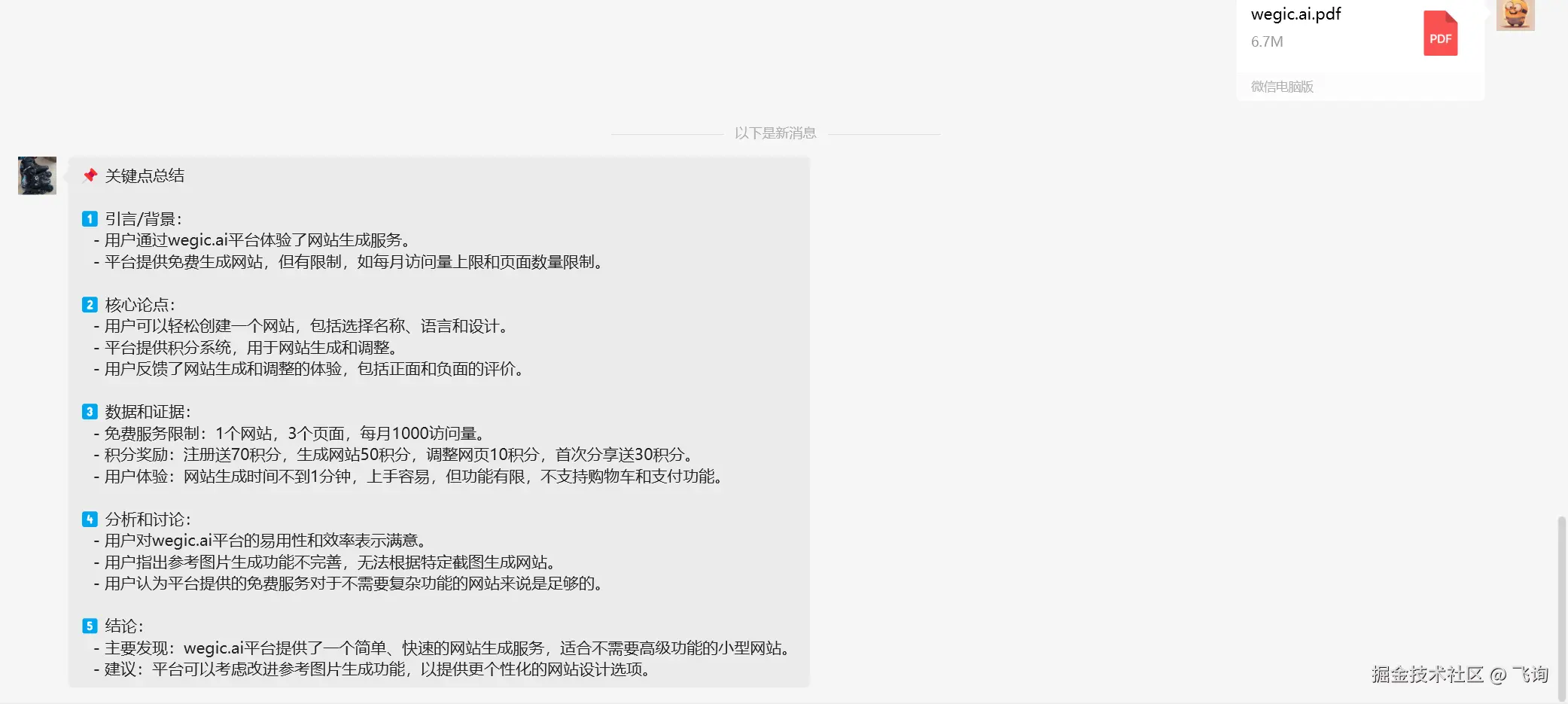Viewport: 1568px width, 704px height.
Task: Click the 数据和证据 heading
Action: (148, 412)
